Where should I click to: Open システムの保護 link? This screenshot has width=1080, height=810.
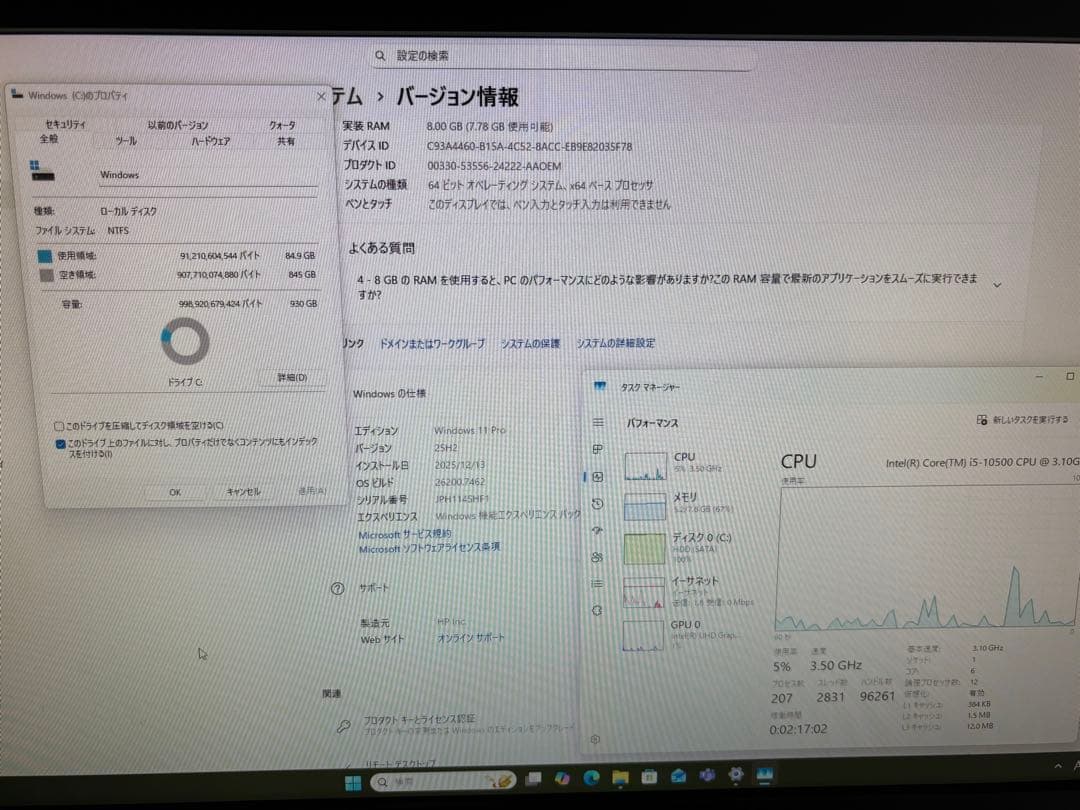click(531, 342)
